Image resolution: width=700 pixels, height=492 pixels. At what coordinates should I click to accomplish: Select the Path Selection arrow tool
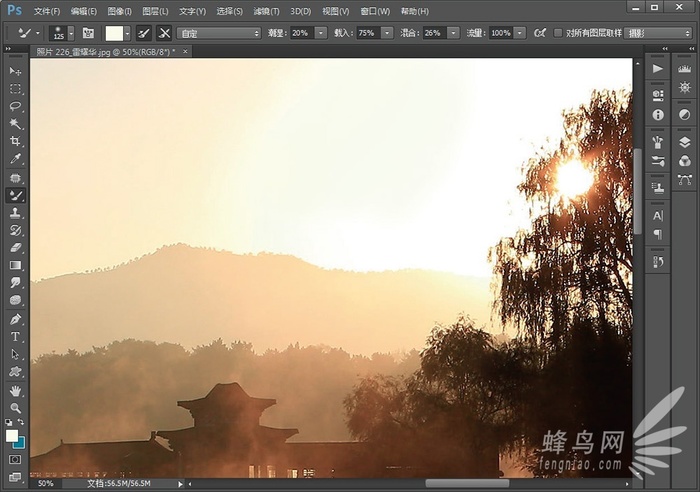tap(15, 354)
